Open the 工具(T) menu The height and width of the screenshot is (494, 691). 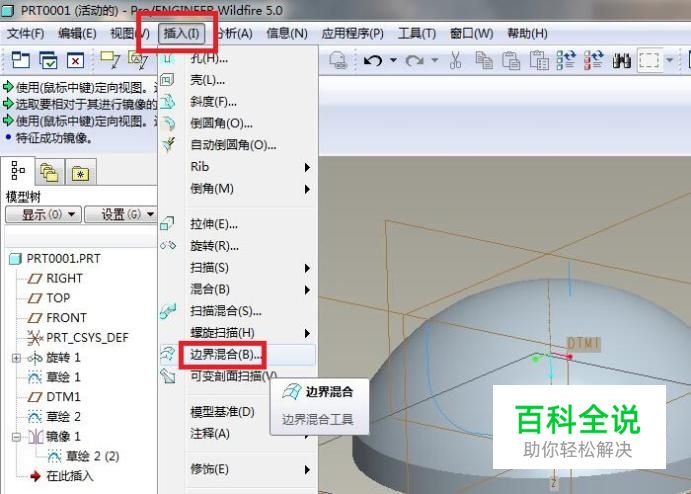[417, 33]
